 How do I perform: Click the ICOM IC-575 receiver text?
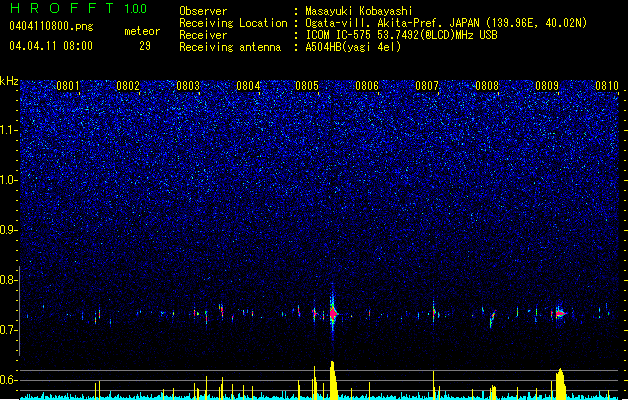pyautogui.click(x=401, y=35)
